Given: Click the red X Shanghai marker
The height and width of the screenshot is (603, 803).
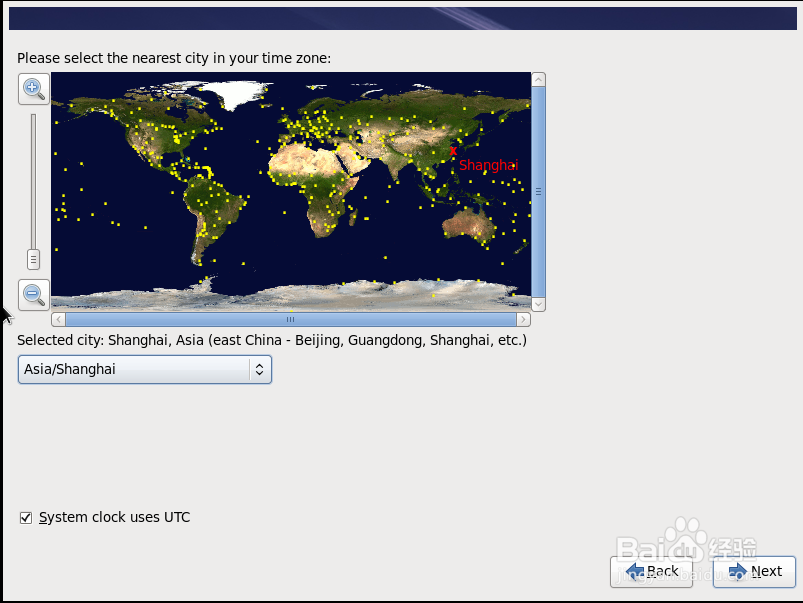Looking at the screenshot, I should (453, 151).
